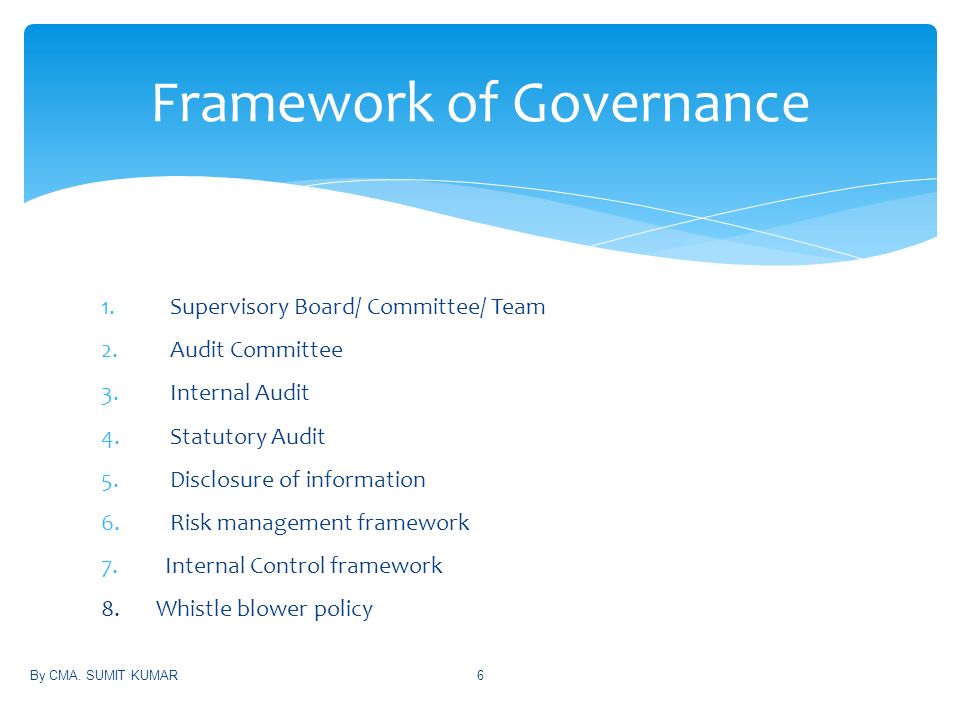Select 'Disclosure of information' text
The height and width of the screenshot is (720, 960).
tap(298, 479)
